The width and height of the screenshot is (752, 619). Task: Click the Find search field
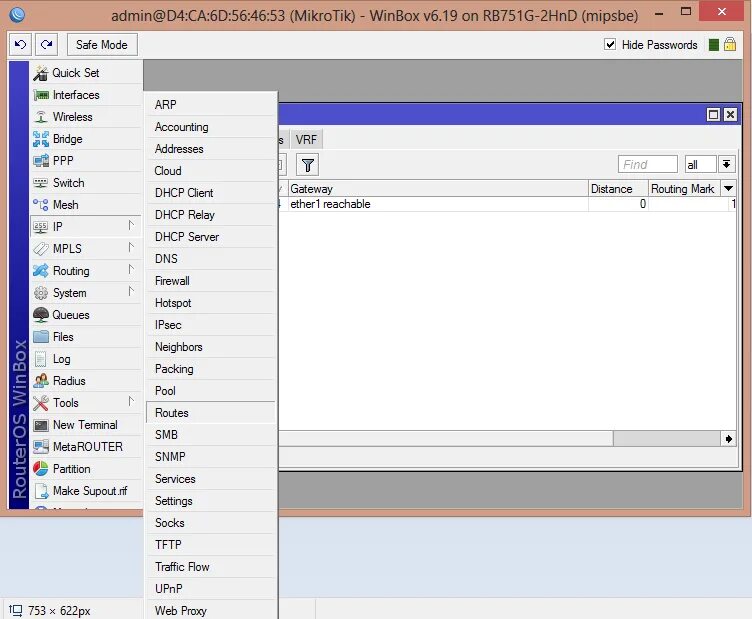click(x=648, y=164)
